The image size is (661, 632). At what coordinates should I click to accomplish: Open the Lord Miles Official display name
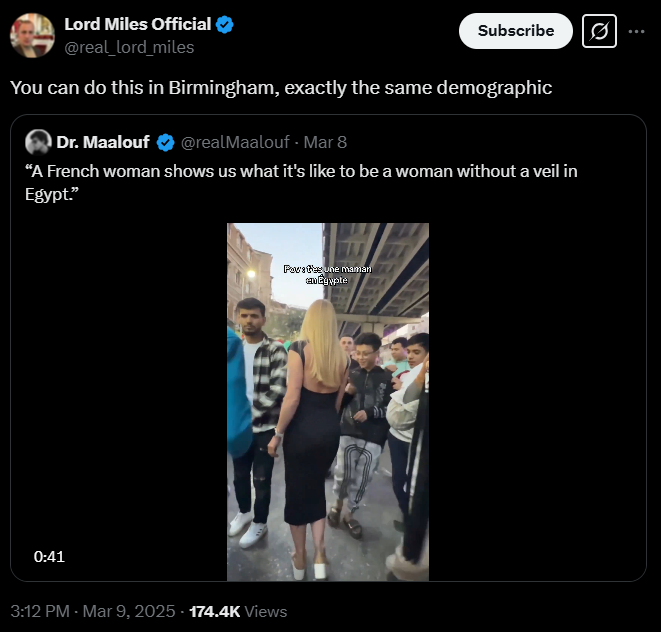(x=138, y=25)
